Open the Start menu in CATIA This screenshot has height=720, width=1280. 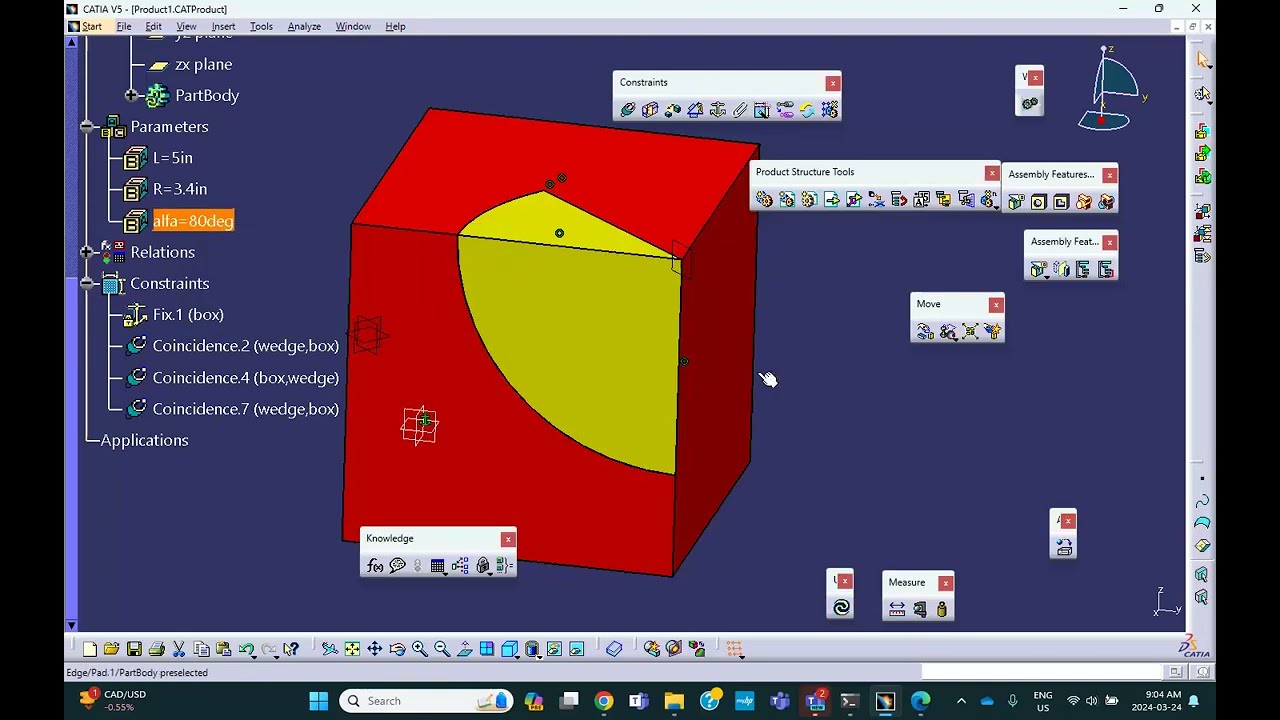tap(92, 27)
